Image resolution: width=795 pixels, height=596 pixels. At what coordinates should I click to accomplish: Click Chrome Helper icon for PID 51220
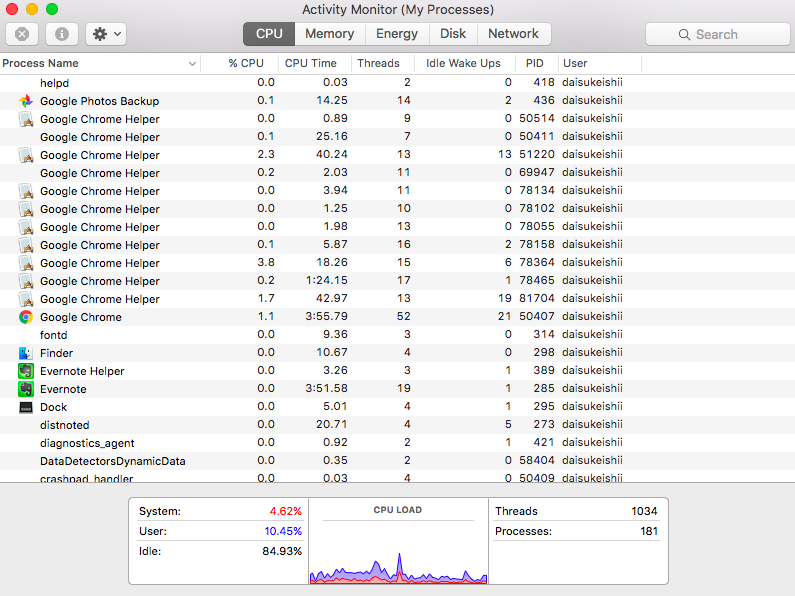(x=26, y=155)
